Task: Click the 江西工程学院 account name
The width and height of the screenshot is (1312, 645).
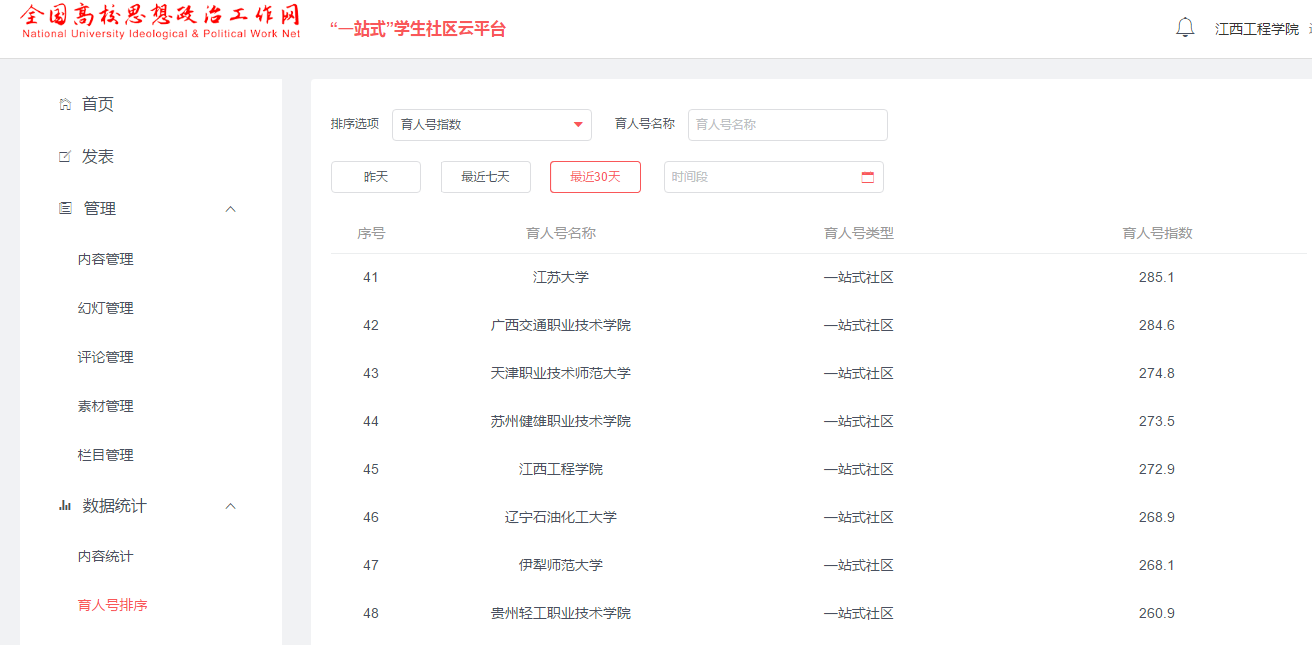Action: tap(1256, 29)
